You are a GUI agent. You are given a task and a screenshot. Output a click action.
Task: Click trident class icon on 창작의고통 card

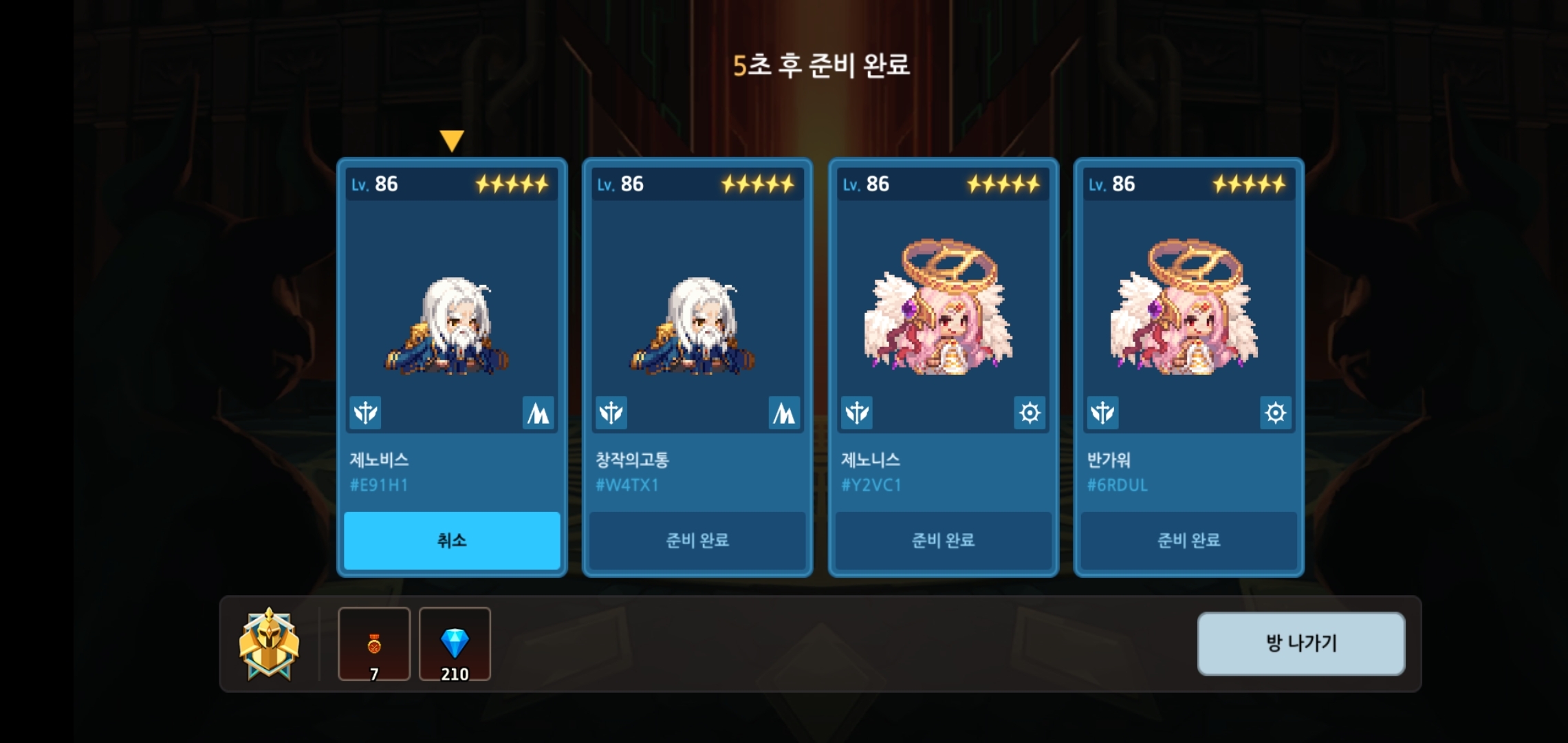coord(611,413)
